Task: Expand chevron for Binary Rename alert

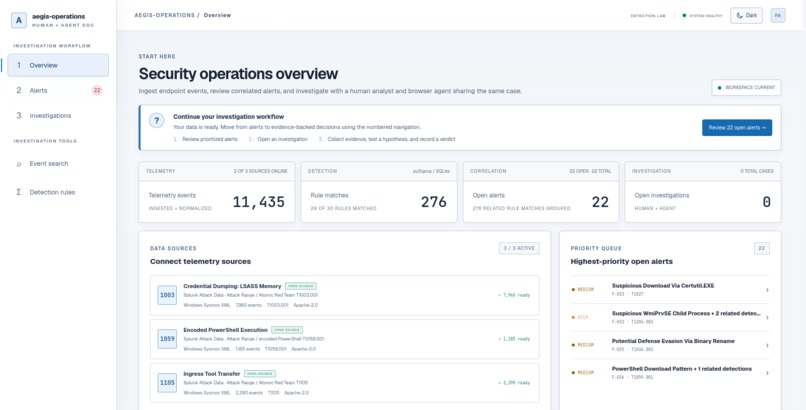Action: click(767, 345)
